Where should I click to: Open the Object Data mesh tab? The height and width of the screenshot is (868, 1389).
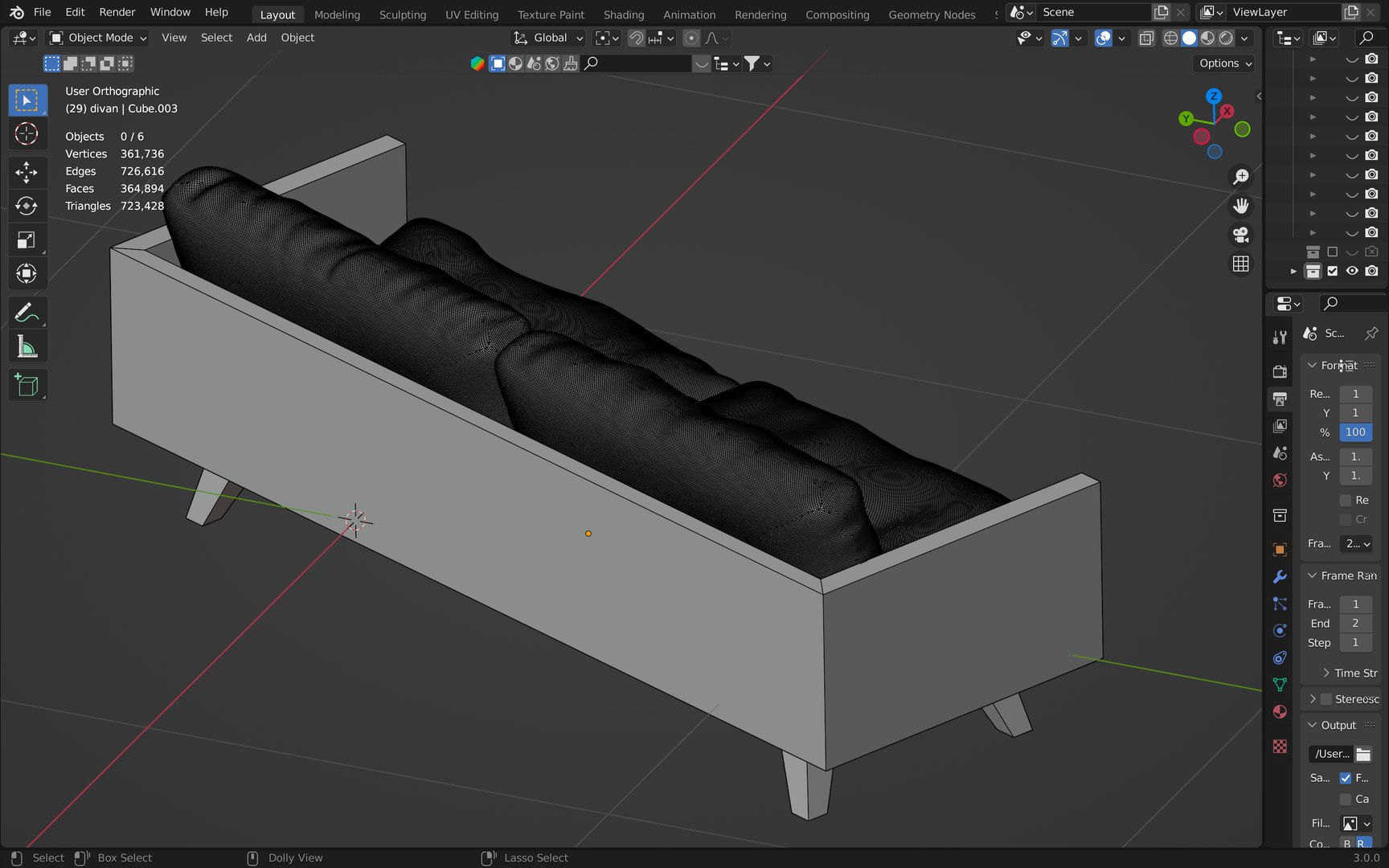(1280, 685)
